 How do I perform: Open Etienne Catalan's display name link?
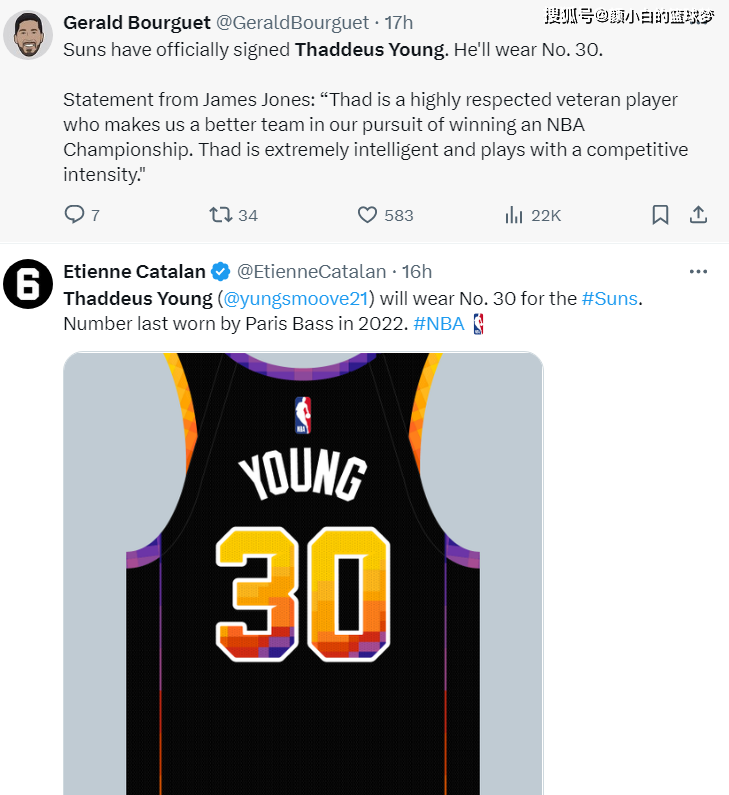(x=134, y=272)
